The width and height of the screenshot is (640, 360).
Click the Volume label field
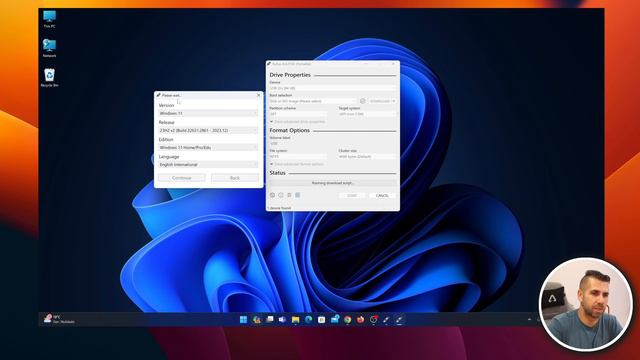tap(332, 144)
